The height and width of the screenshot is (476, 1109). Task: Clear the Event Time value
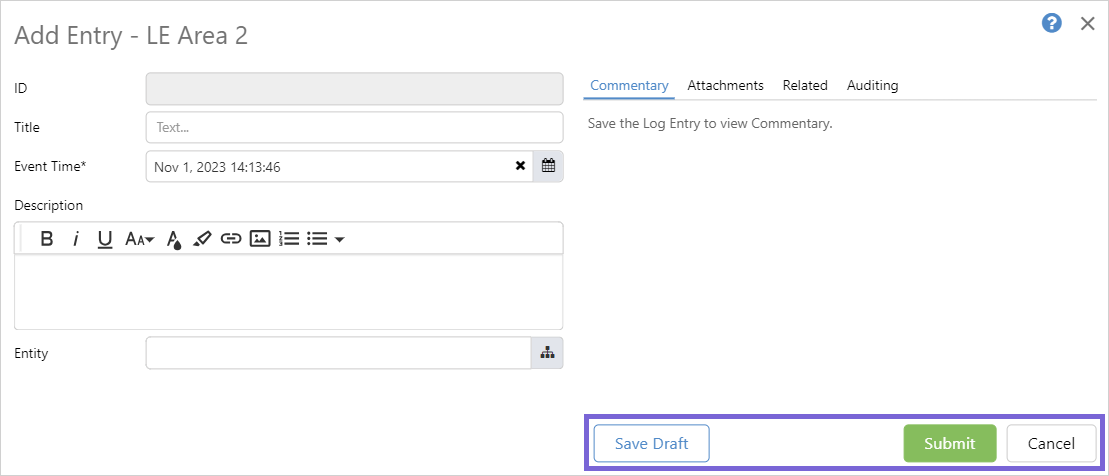[x=520, y=166]
